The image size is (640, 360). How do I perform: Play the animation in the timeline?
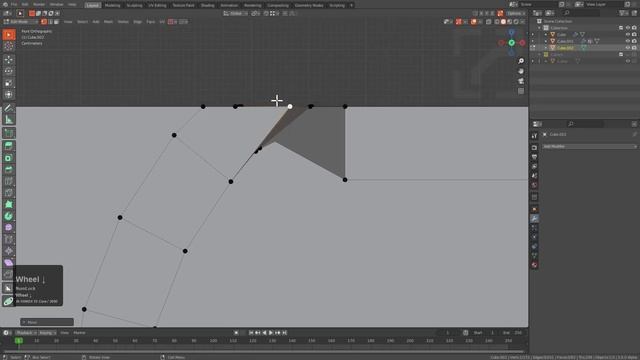pyautogui.click(x=271, y=333)
